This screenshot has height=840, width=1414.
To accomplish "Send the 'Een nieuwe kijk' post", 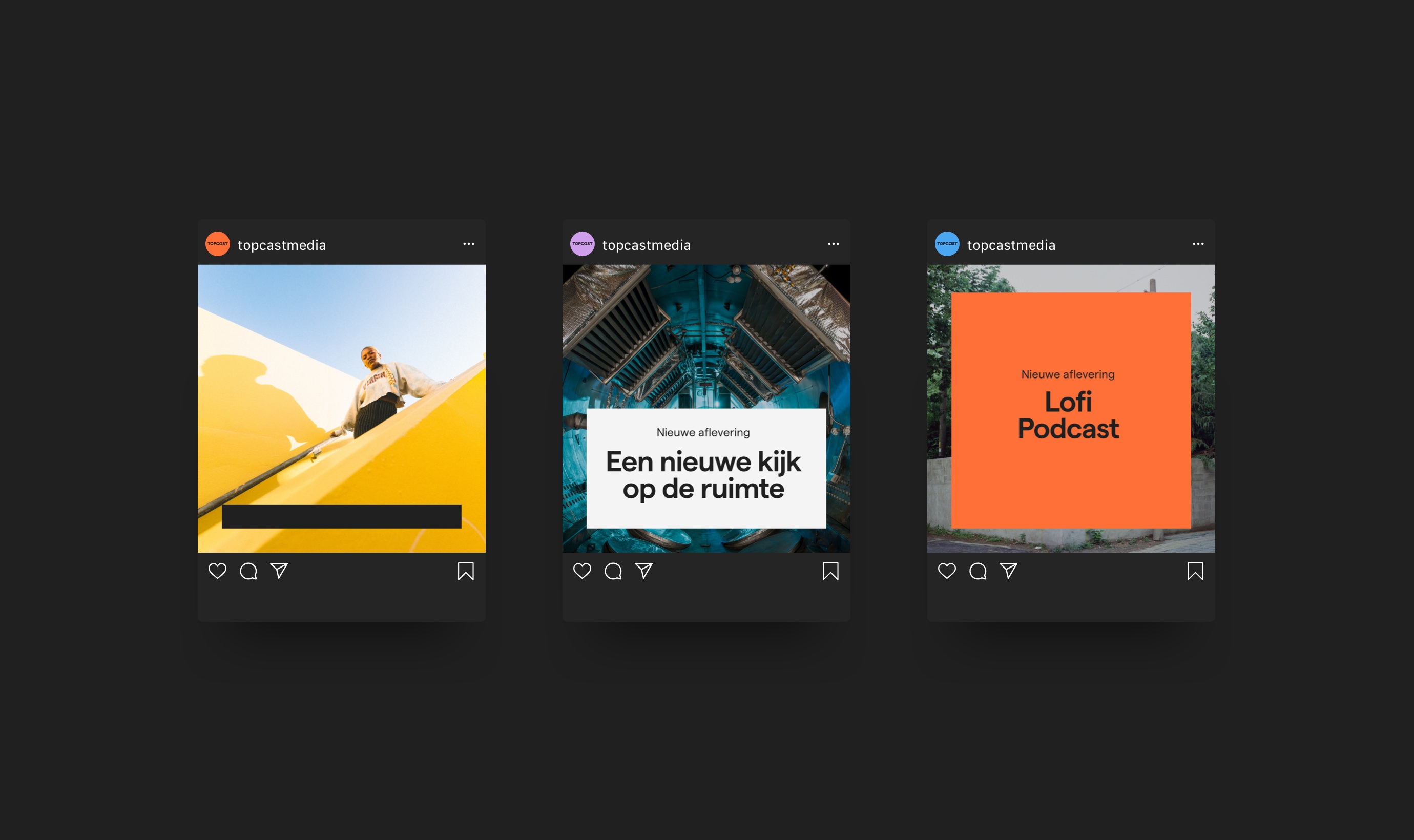I will click(643, 571).
